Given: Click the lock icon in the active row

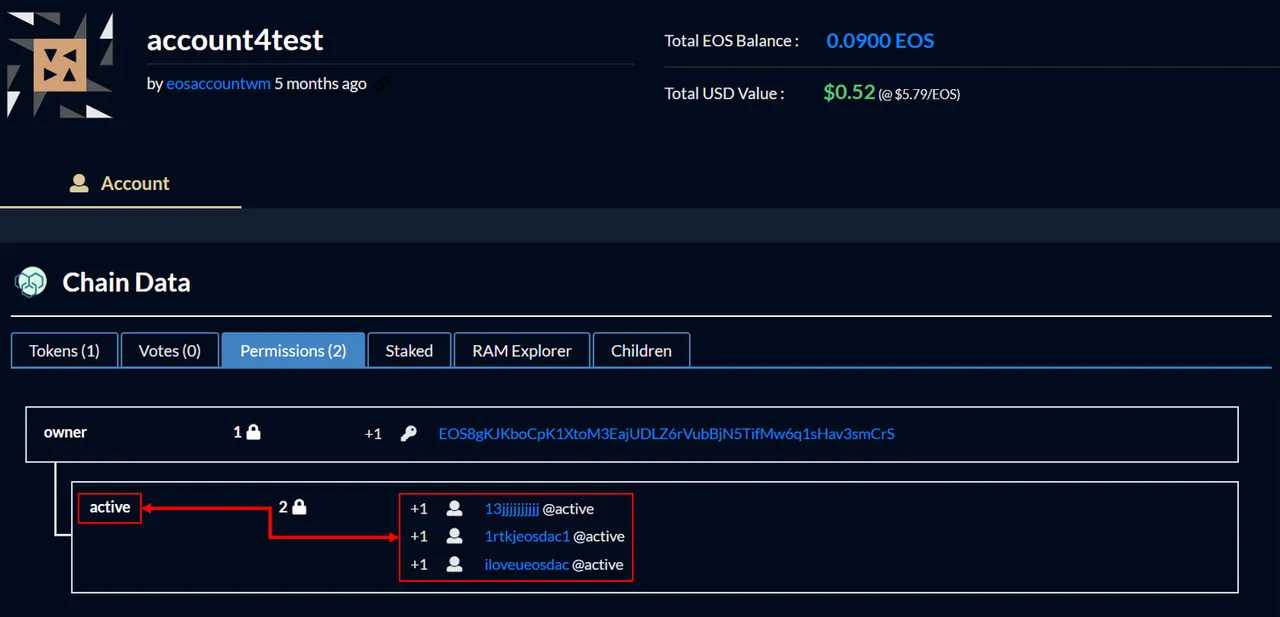Looking at the screenshot, I should (299, 508).
